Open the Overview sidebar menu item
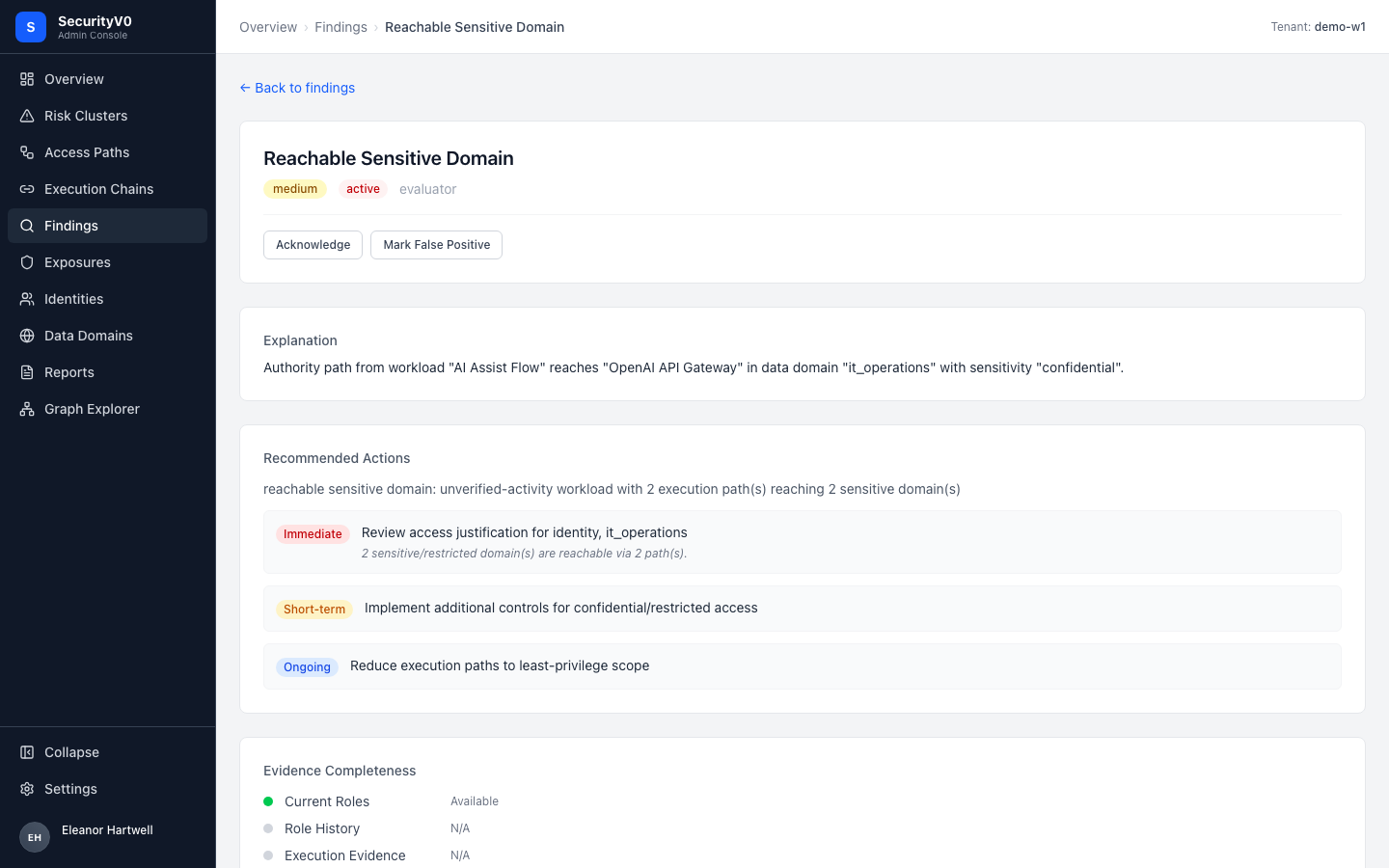 [x=107, y=79]
